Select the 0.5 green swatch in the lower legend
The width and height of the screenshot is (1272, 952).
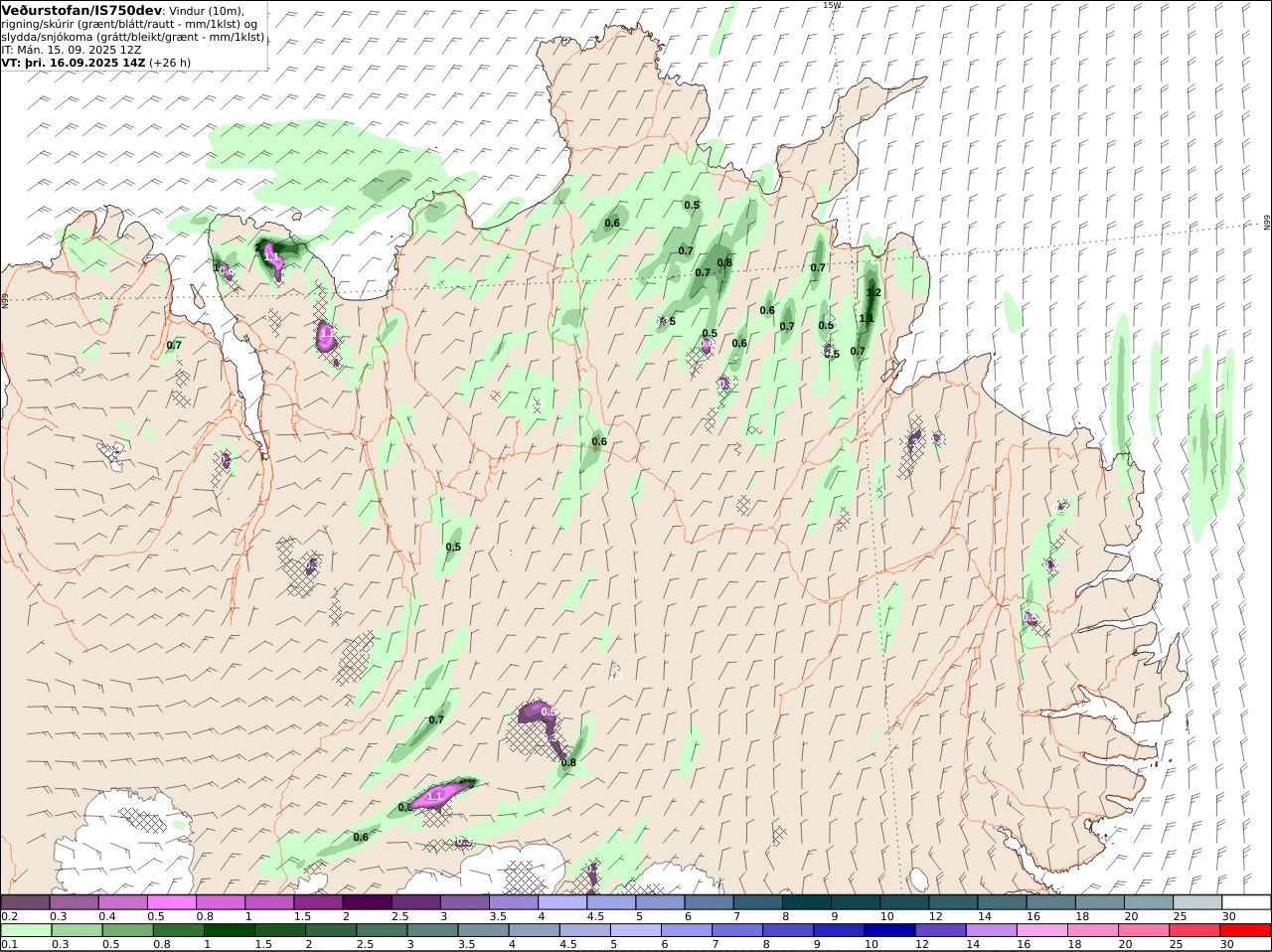pos(127,930)
